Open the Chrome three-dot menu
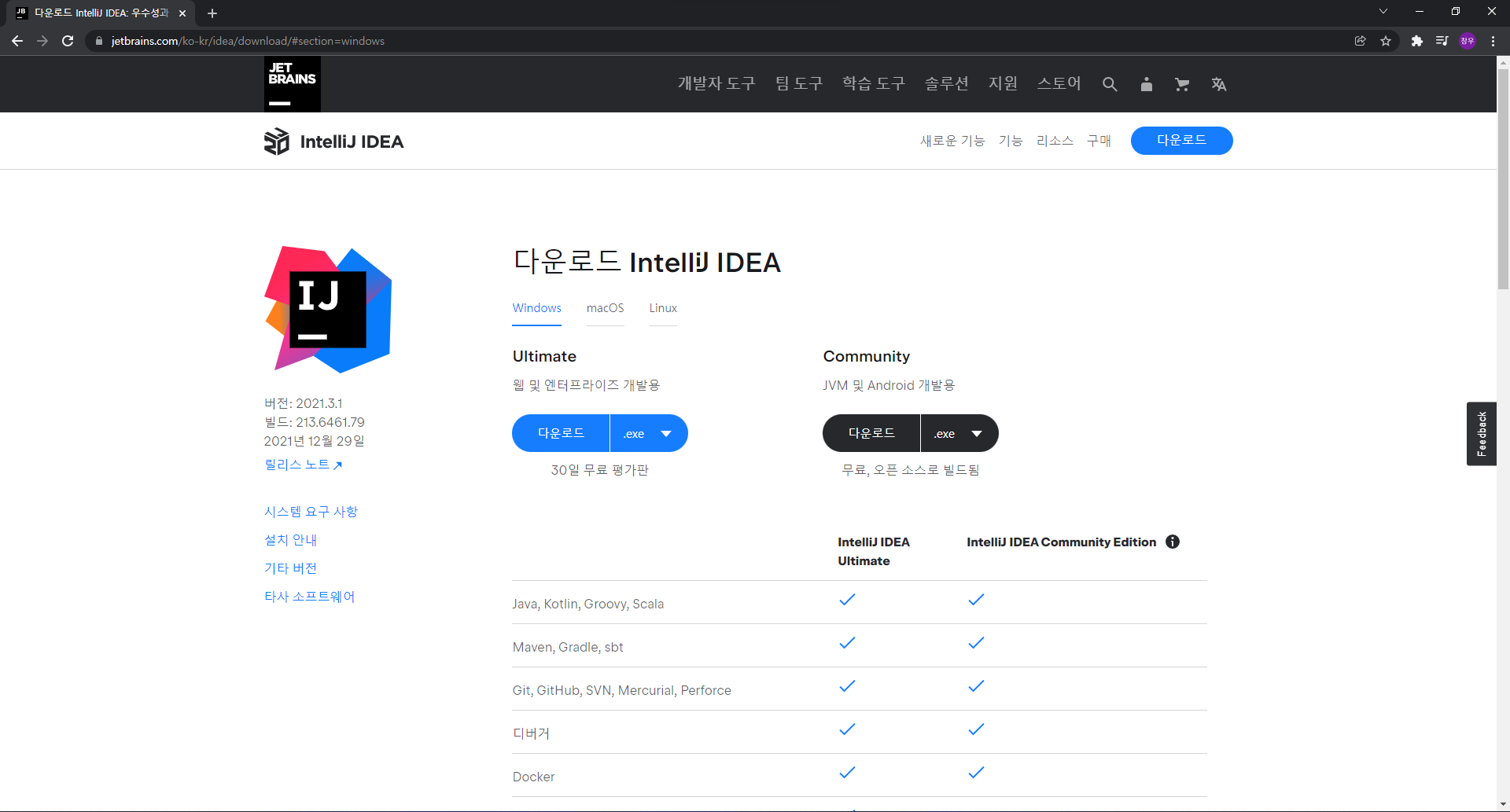 tap(1493, 41)
